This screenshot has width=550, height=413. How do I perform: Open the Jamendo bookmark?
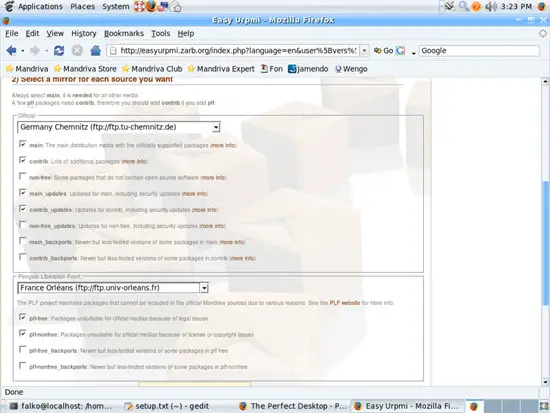coord(308,69)
